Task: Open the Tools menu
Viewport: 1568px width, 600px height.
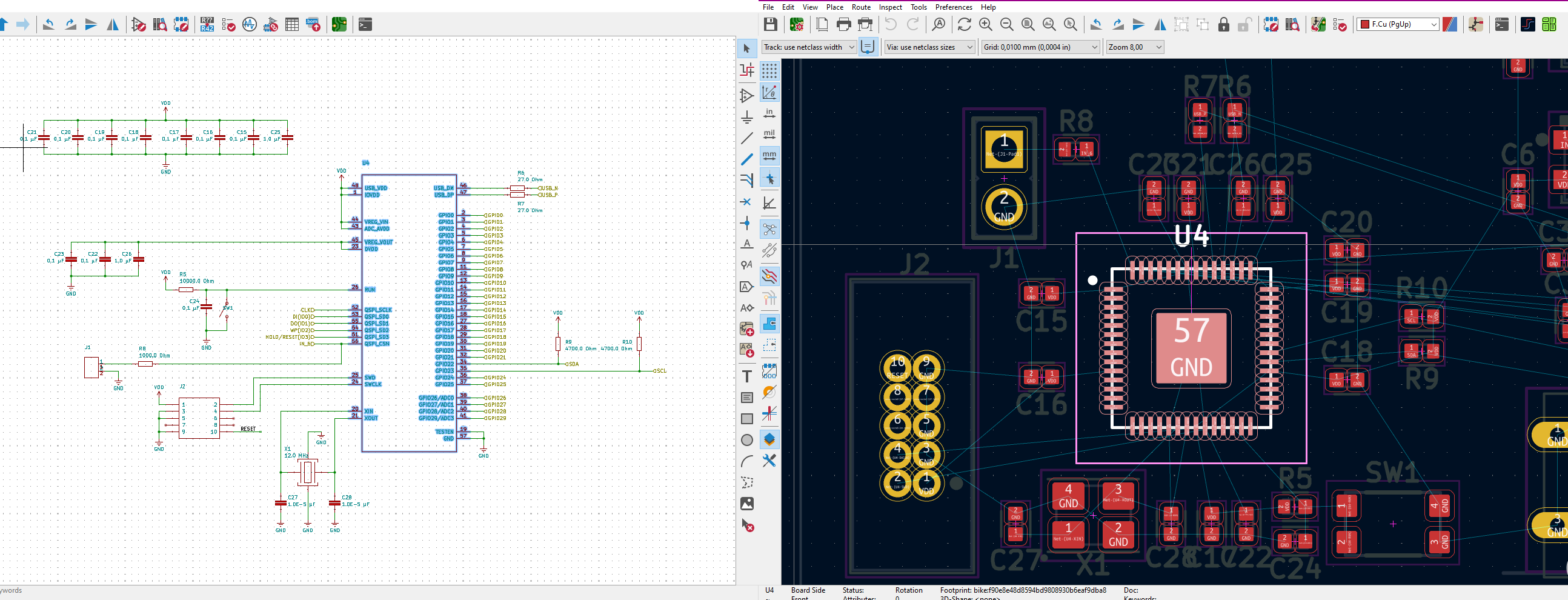Action: [919, 7]
